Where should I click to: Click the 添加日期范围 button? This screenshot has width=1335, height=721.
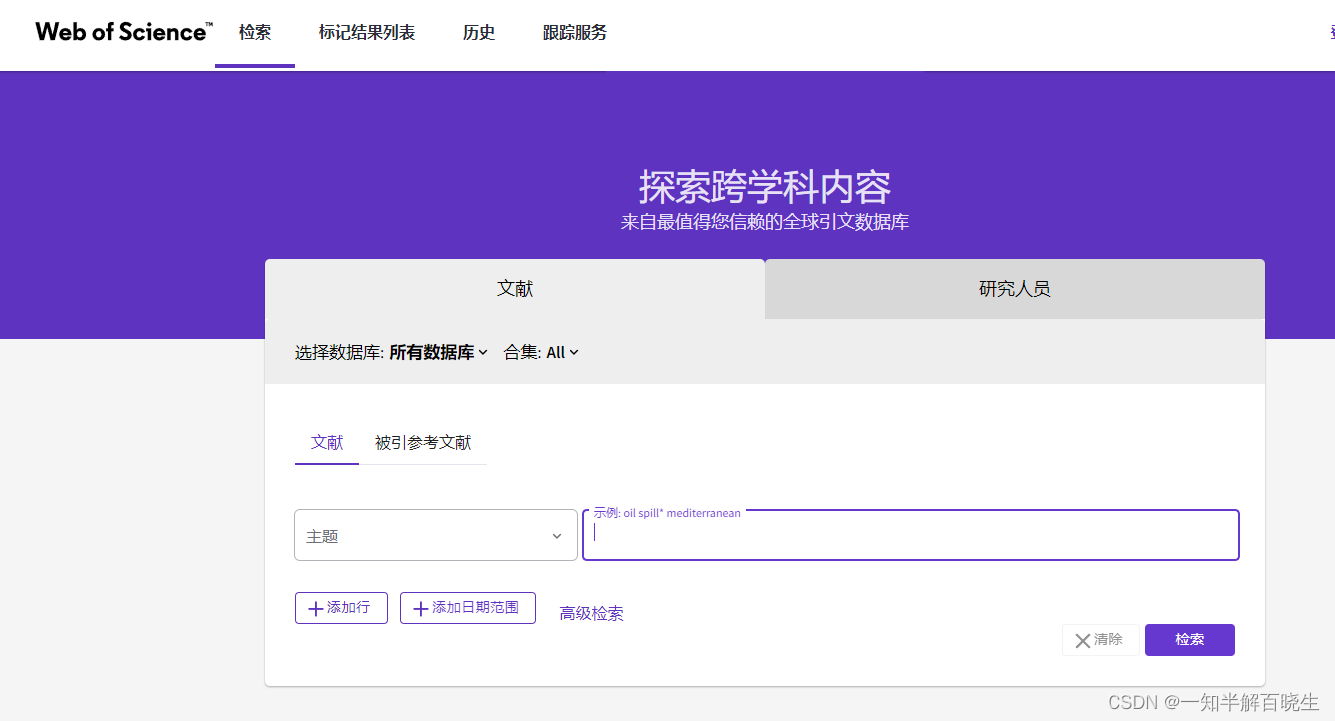tap(468, 608)
